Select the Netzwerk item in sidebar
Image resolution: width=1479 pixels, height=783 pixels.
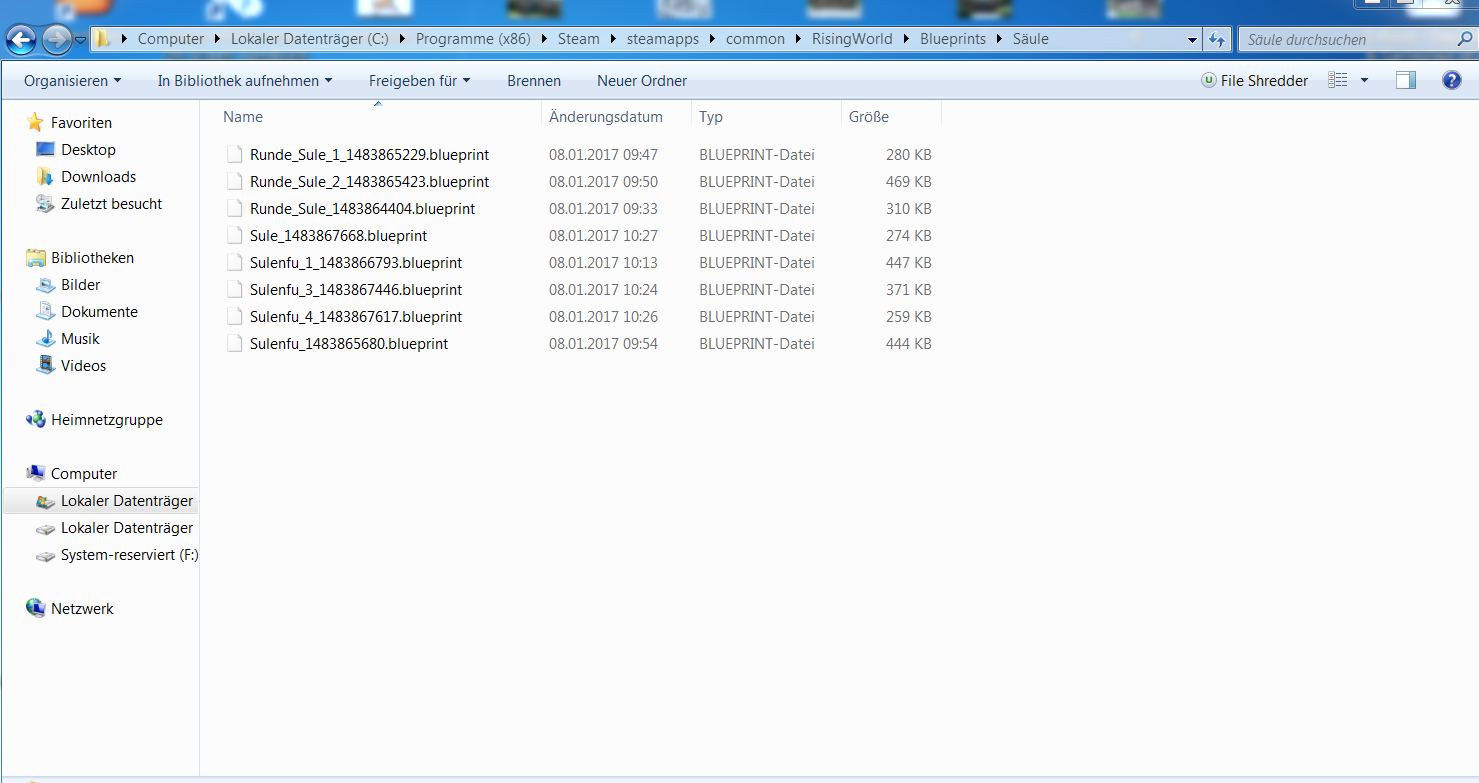click(x=82, y=609)
